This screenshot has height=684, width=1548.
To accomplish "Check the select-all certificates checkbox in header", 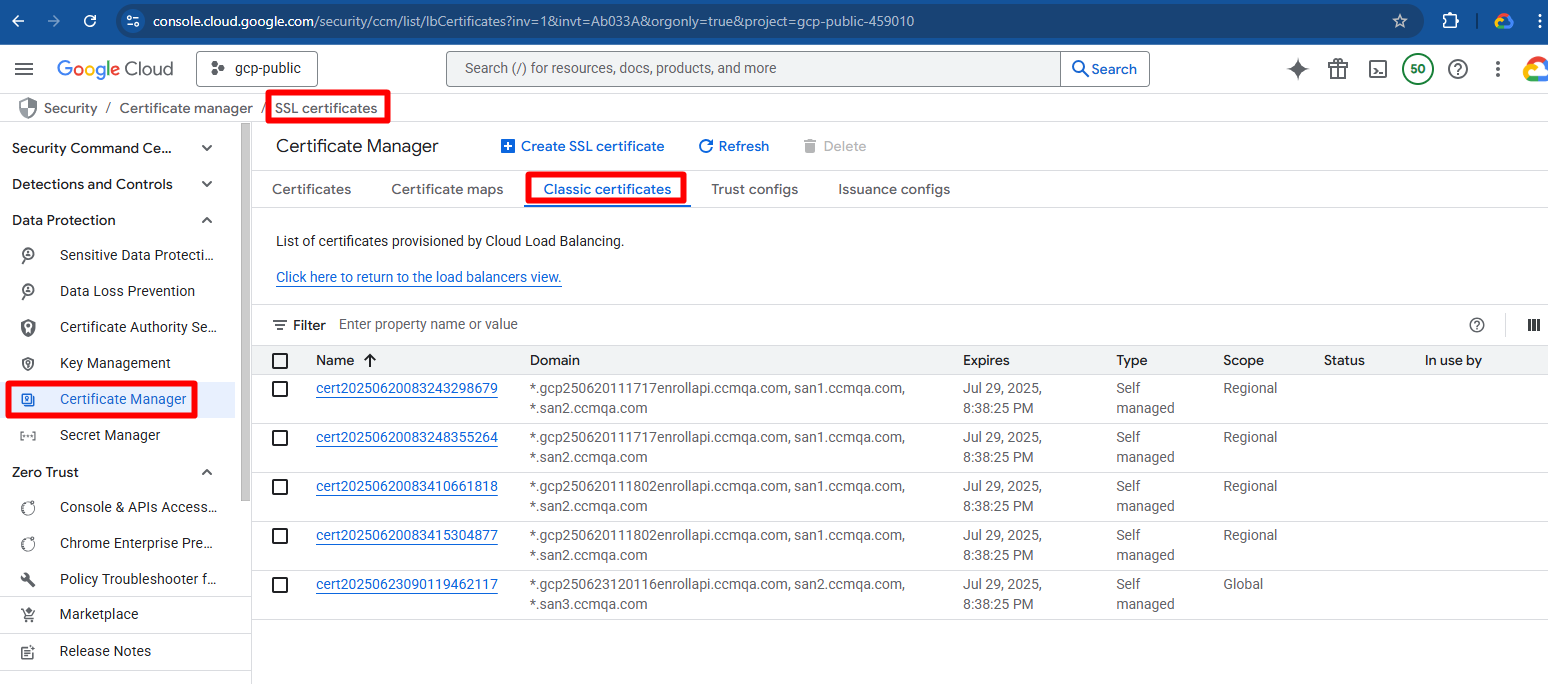I will point(280,361).
